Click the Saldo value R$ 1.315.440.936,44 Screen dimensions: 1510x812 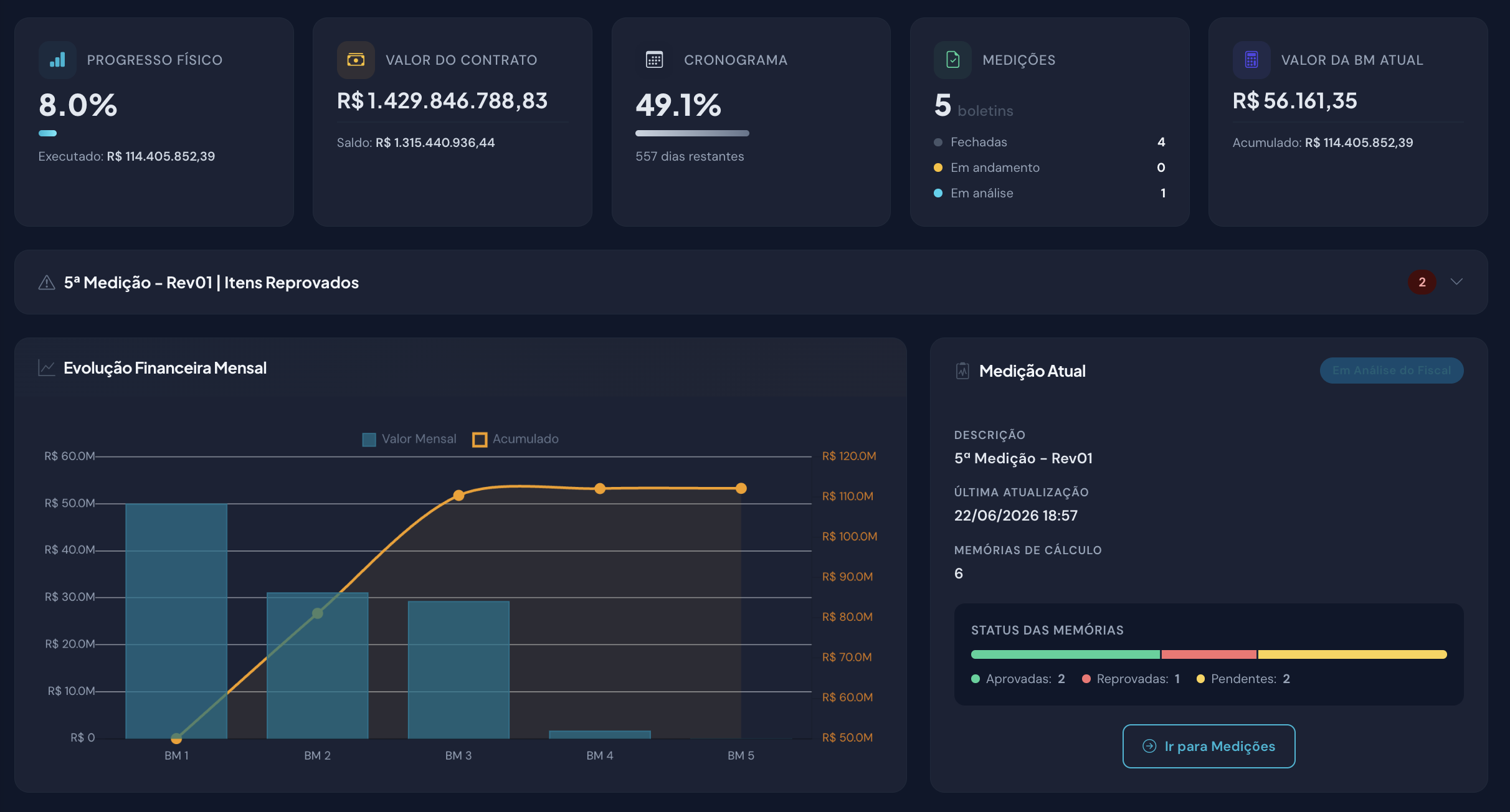pos(435,143)
